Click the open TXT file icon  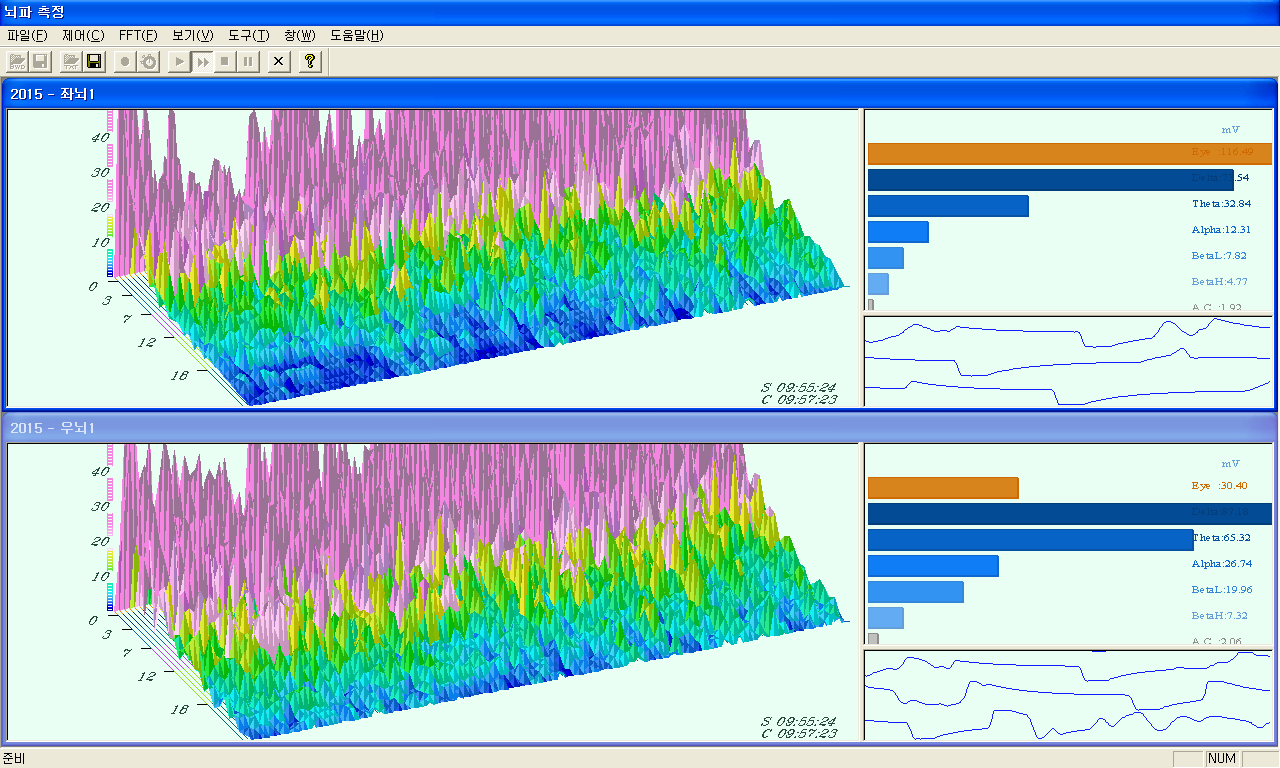(x=71, y=62)
